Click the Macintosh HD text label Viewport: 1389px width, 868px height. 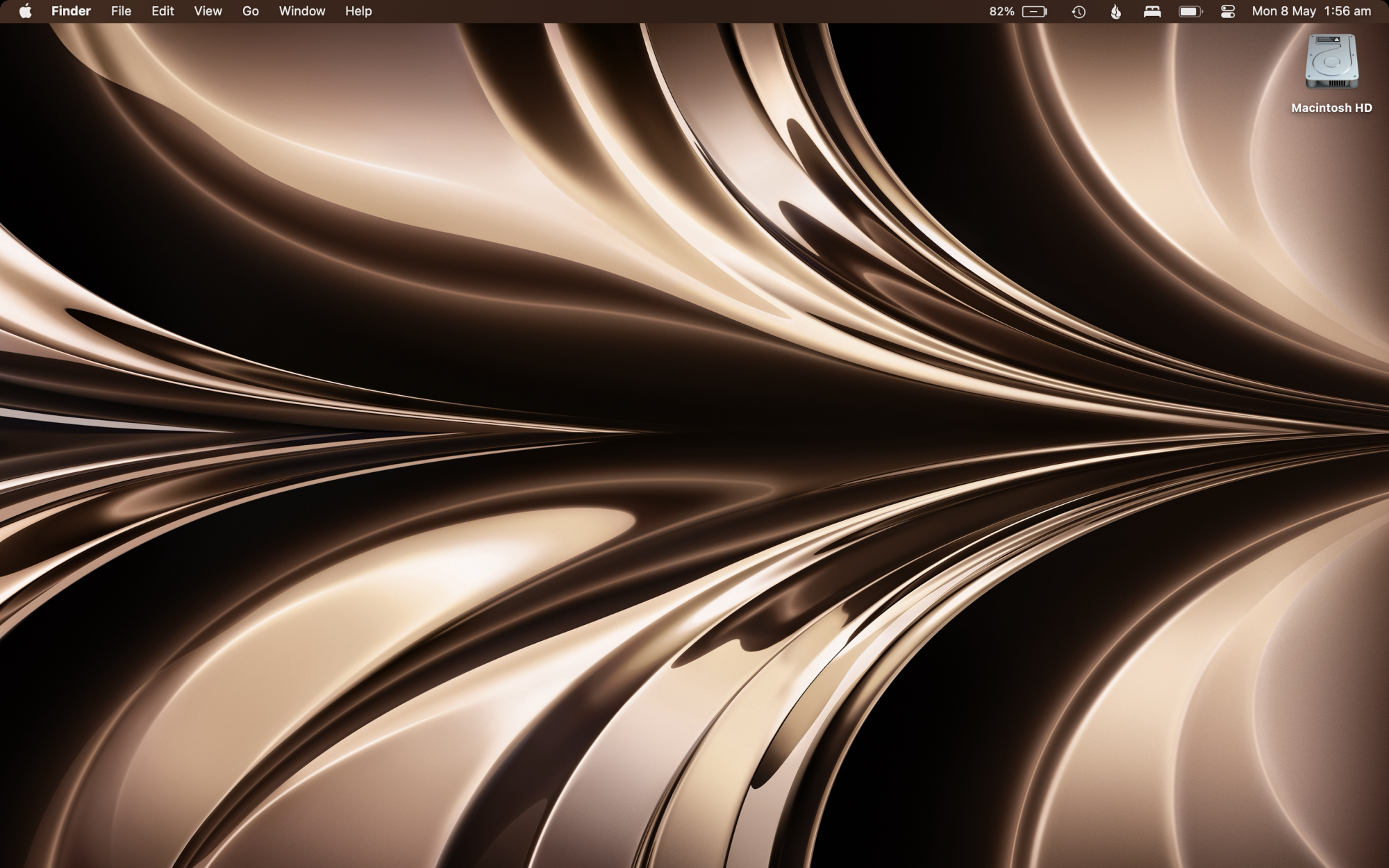[x=1331, y=108]
